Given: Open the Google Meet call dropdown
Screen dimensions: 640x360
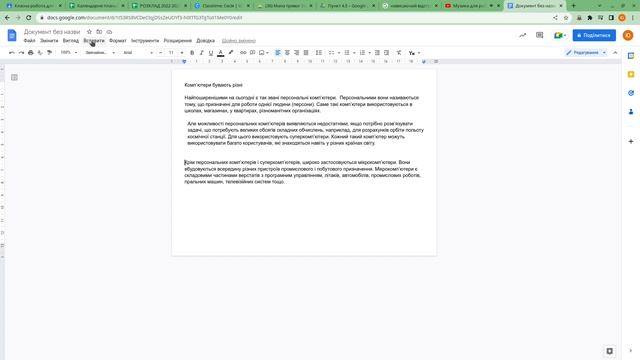Looking at the screenshot, I should click(560, 36).
